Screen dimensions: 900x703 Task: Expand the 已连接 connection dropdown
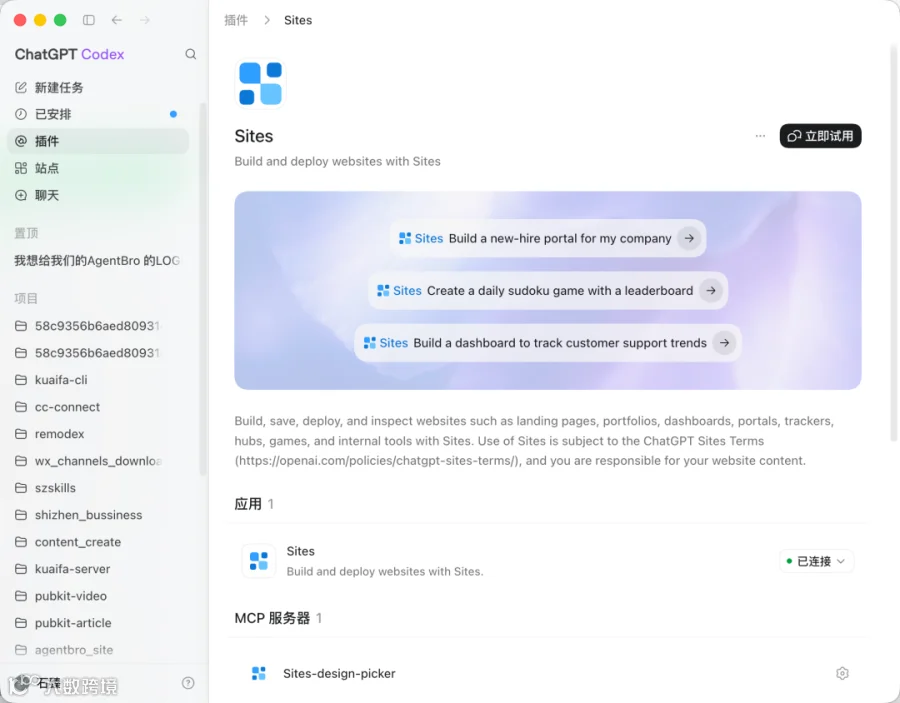coord(816,561)
